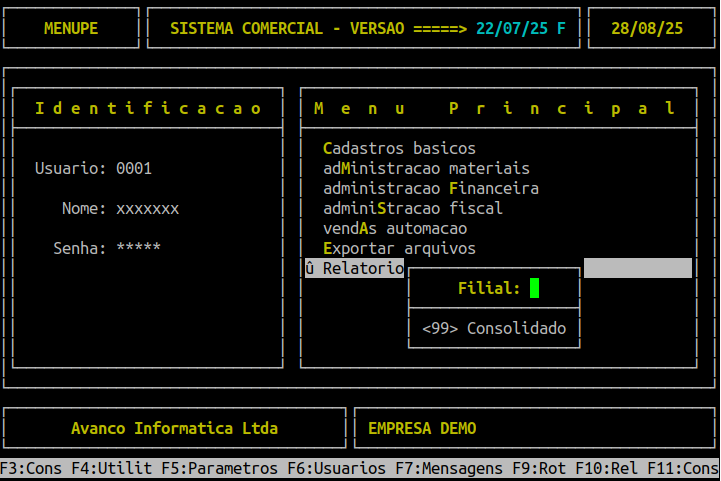Image resolution: width=721 pixels, height=481 pixels.
Task: Select the <99> Consolidado option
Action: click(x=494, y=328)
